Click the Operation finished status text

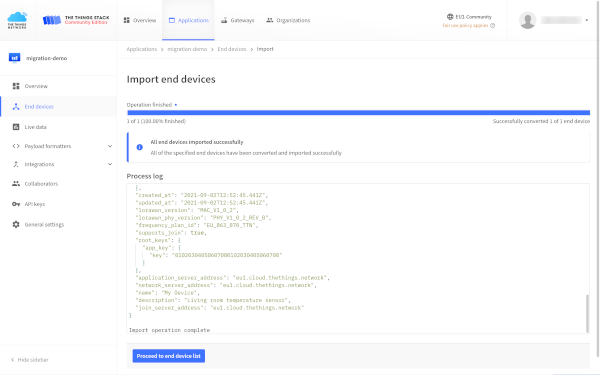pos(149,105)
